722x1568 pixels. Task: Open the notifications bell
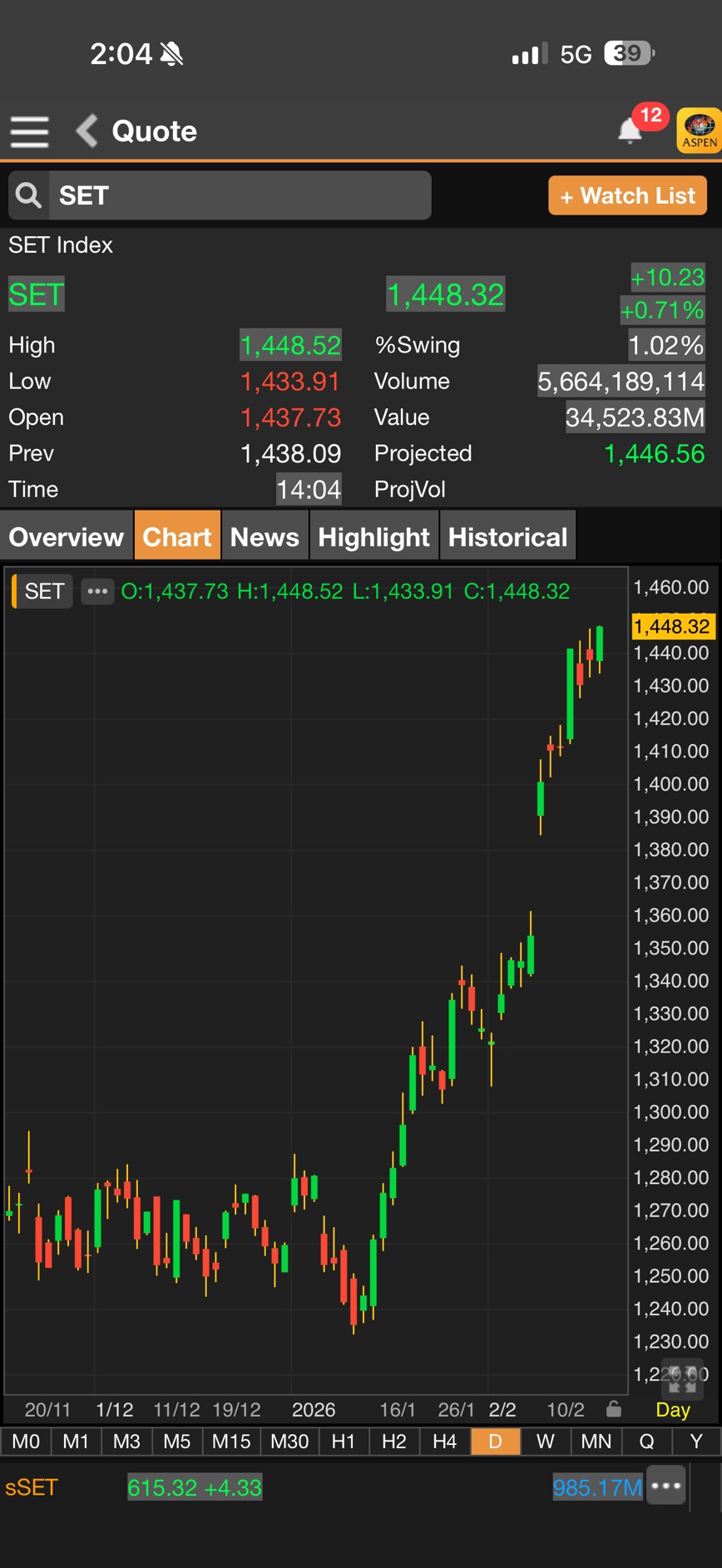[631, 130]
